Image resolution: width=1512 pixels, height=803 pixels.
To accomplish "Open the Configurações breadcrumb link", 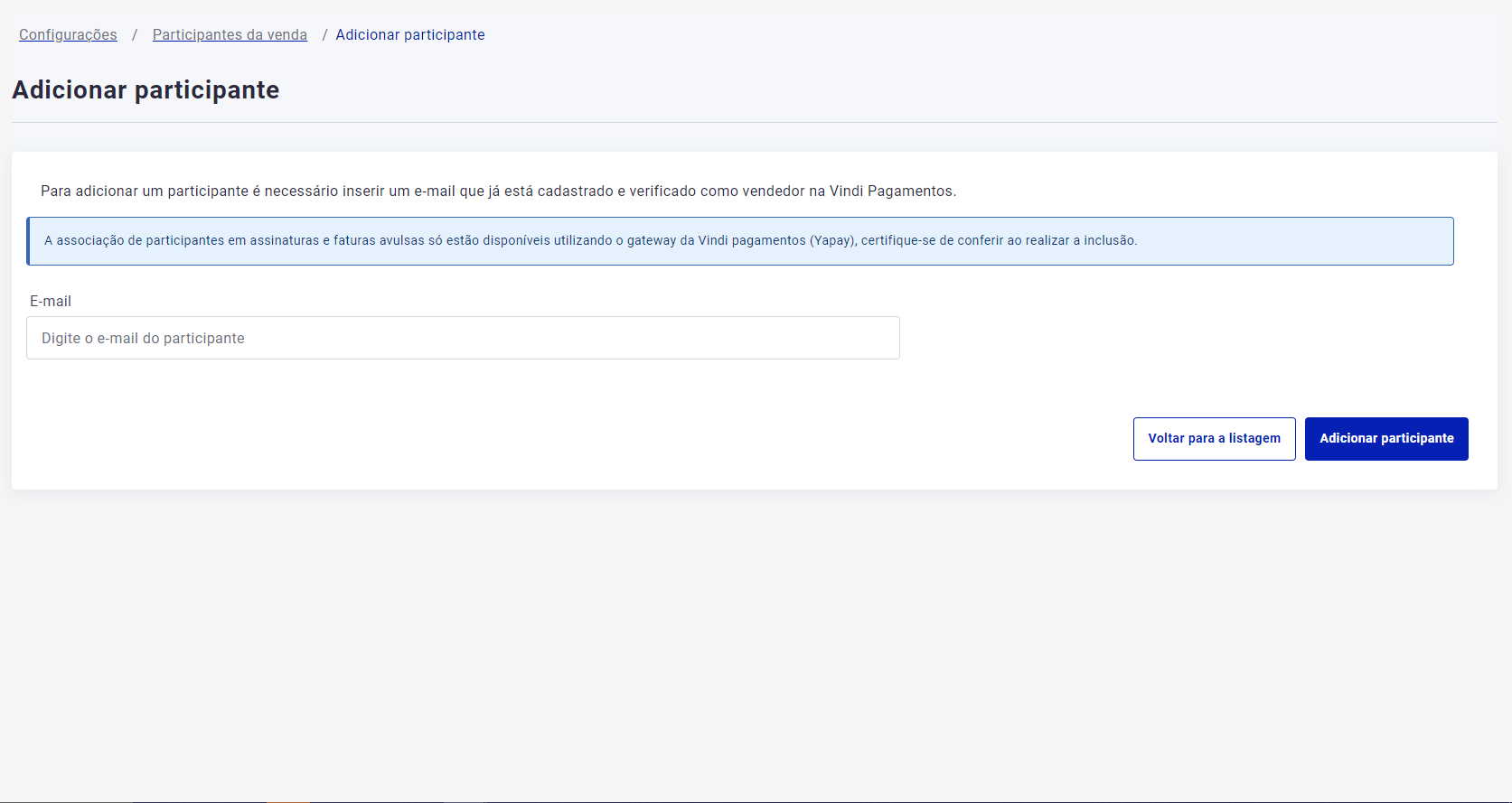I will (x=68, y=34).
